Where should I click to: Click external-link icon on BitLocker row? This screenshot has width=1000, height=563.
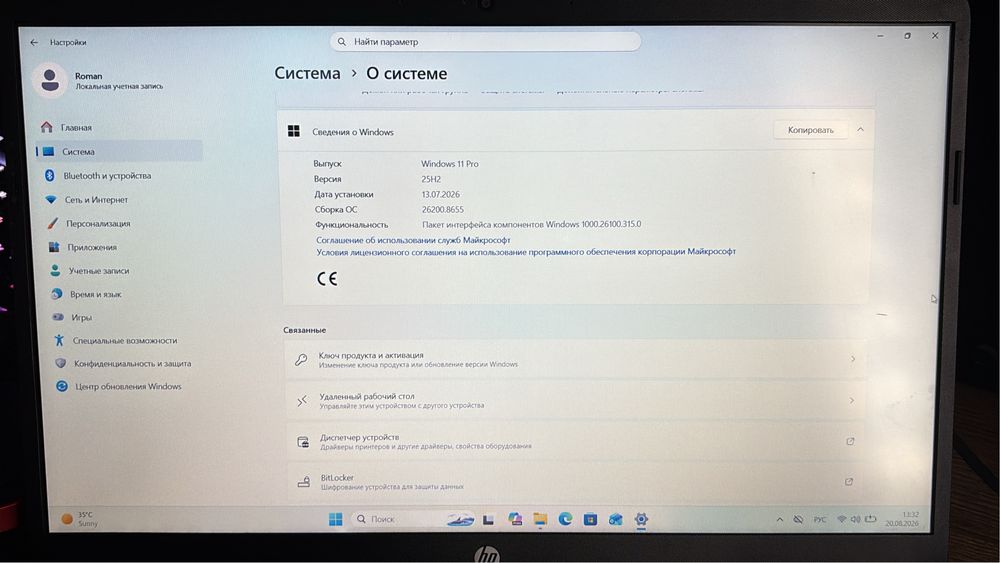pos(849,481)
